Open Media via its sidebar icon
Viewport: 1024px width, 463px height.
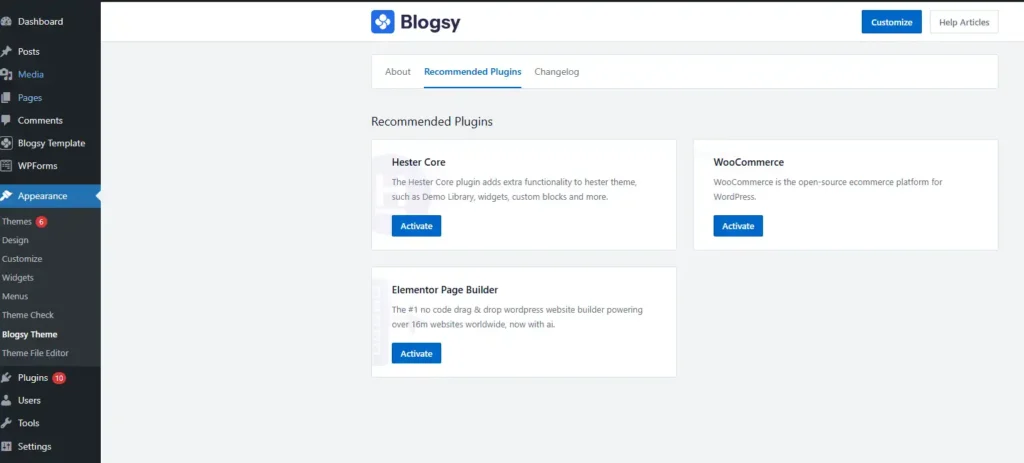[7, 74]
